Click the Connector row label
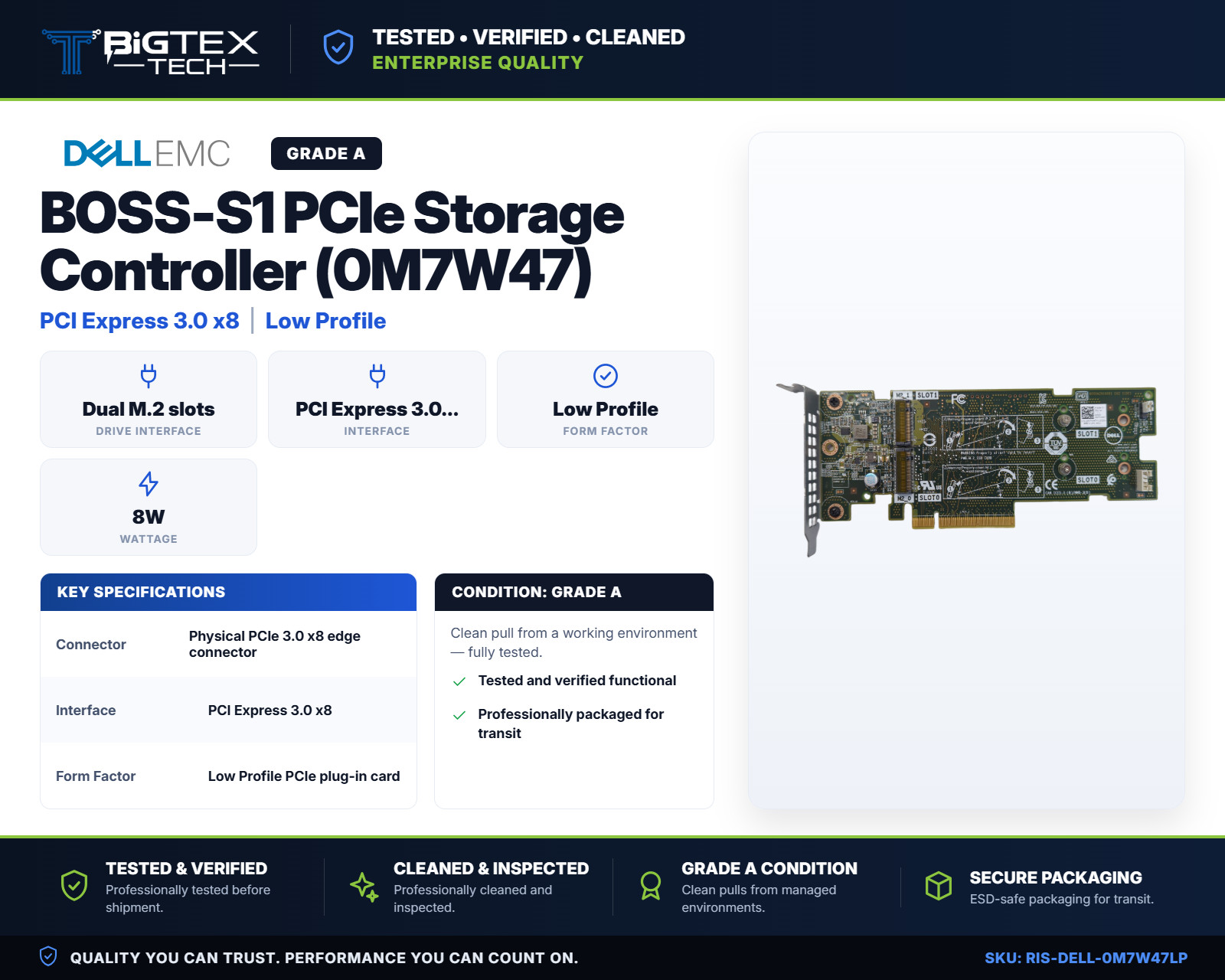This screenshot has height=980, width=1225. pyautogui.click(x=91, y=645)
